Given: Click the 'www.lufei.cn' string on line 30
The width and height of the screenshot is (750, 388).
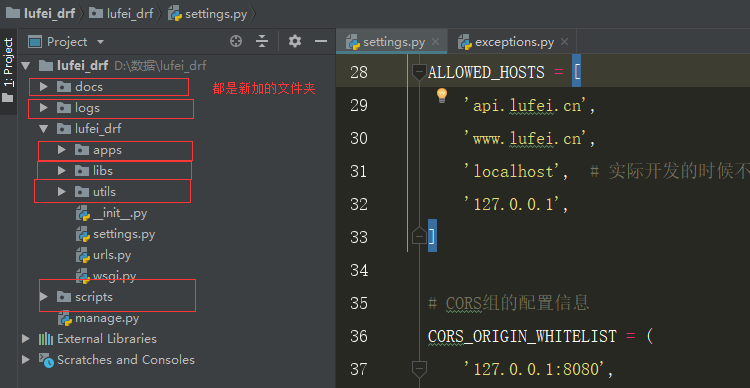Looking at the screenshot, I should click(x=525, y=139).
